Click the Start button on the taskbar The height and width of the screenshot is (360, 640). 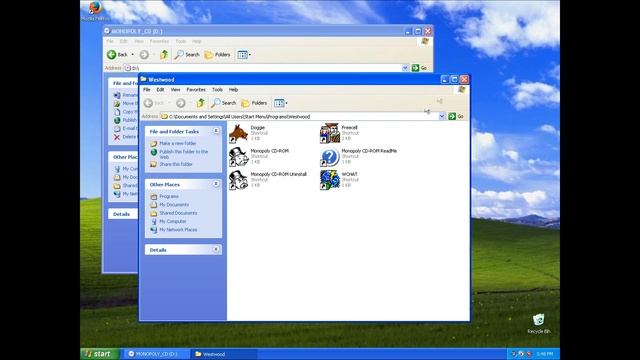(100, 354)
